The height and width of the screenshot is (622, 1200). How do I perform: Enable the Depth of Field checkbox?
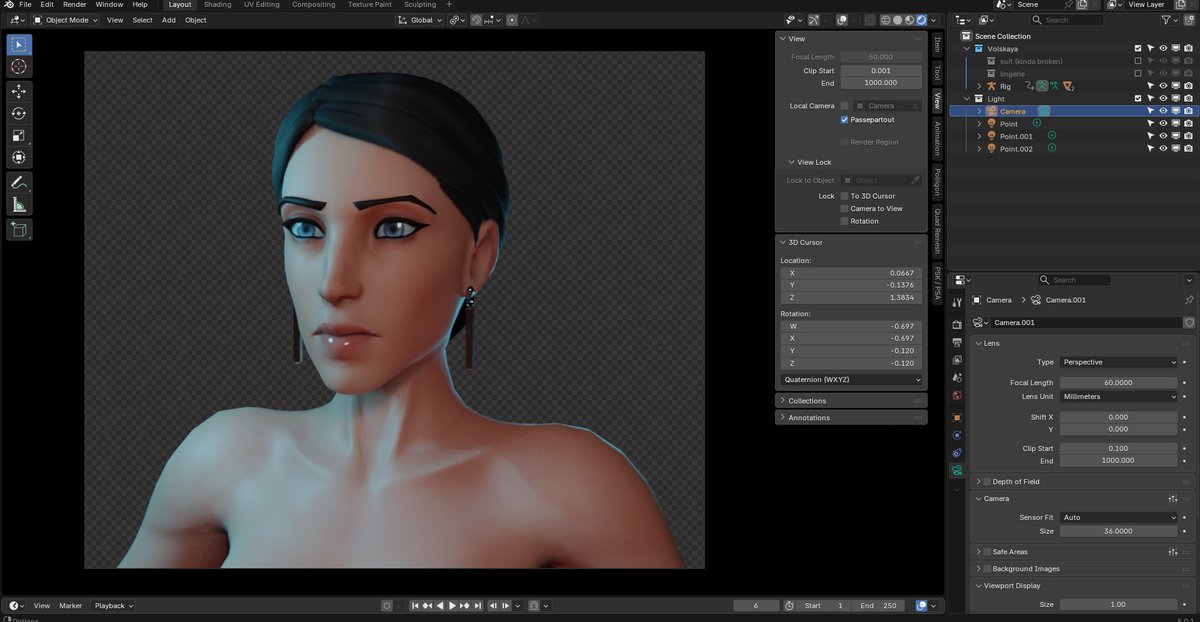(988, 481)
